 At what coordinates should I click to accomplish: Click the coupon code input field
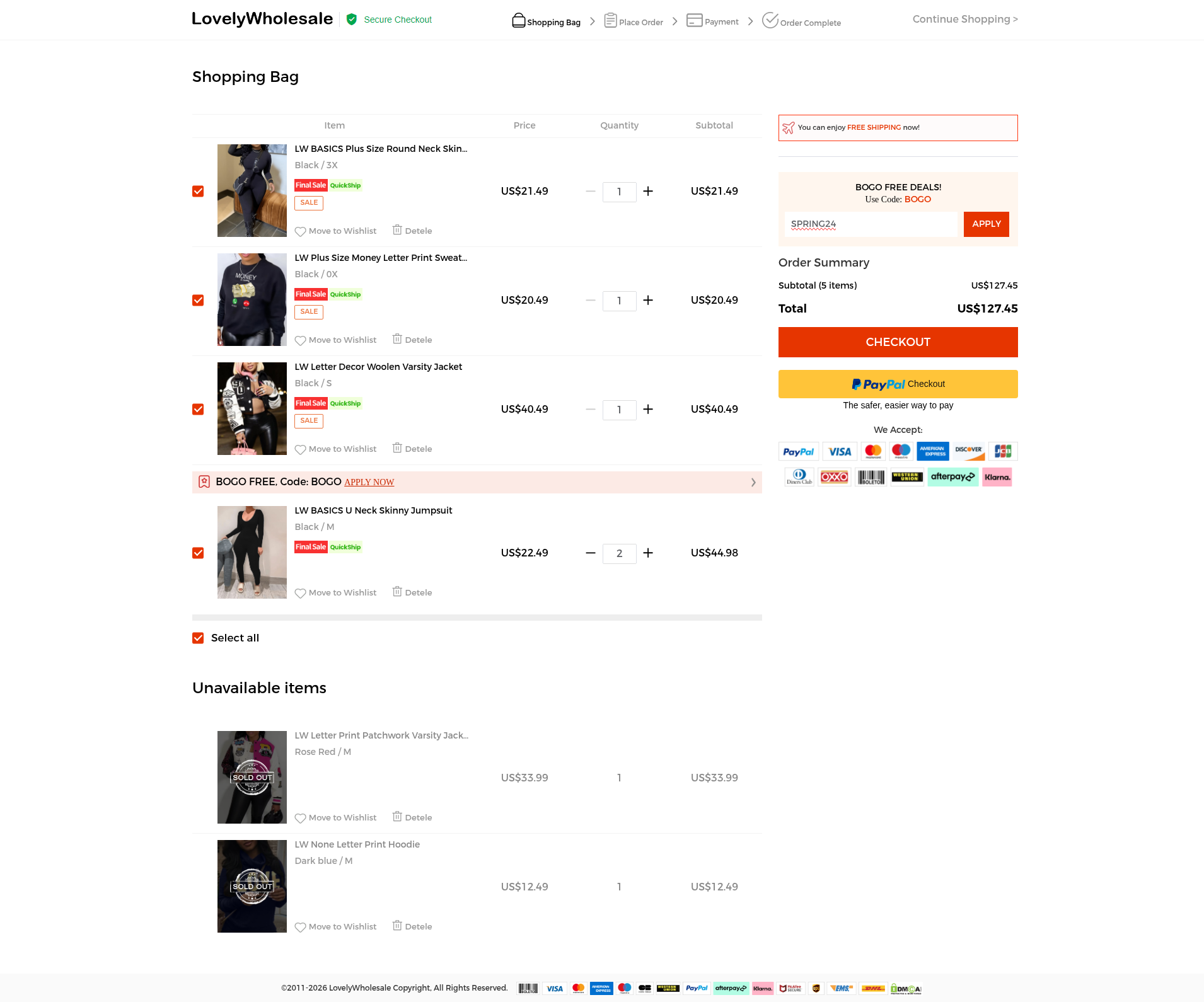pos(871,224)
